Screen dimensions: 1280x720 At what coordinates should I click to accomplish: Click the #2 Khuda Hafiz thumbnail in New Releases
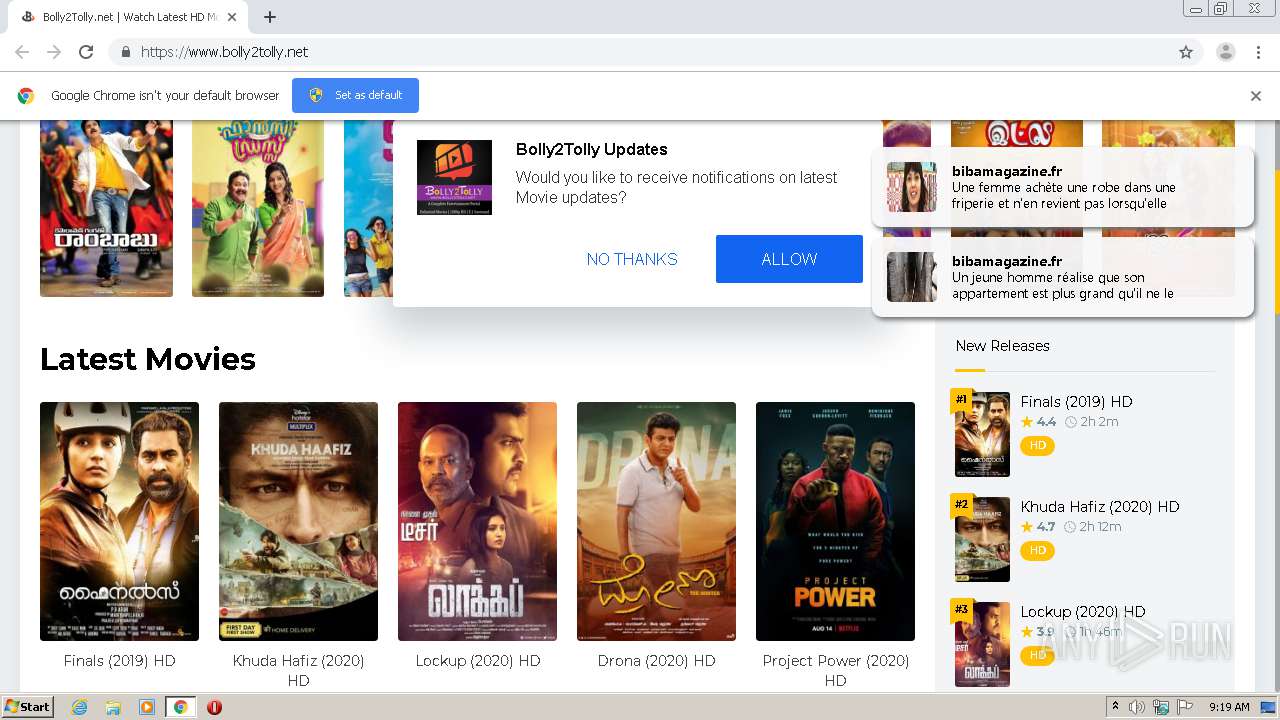982,539
